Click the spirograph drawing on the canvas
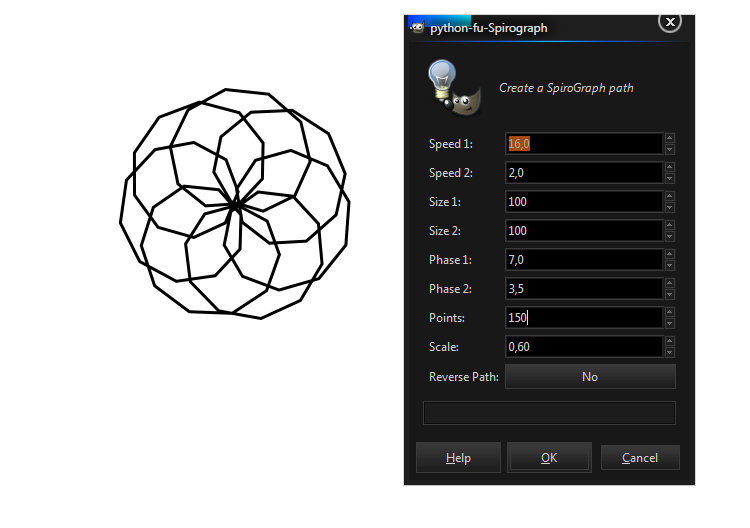Image resolution: width=750 pixels, height=528 pixels. click(x=234, y=204)
